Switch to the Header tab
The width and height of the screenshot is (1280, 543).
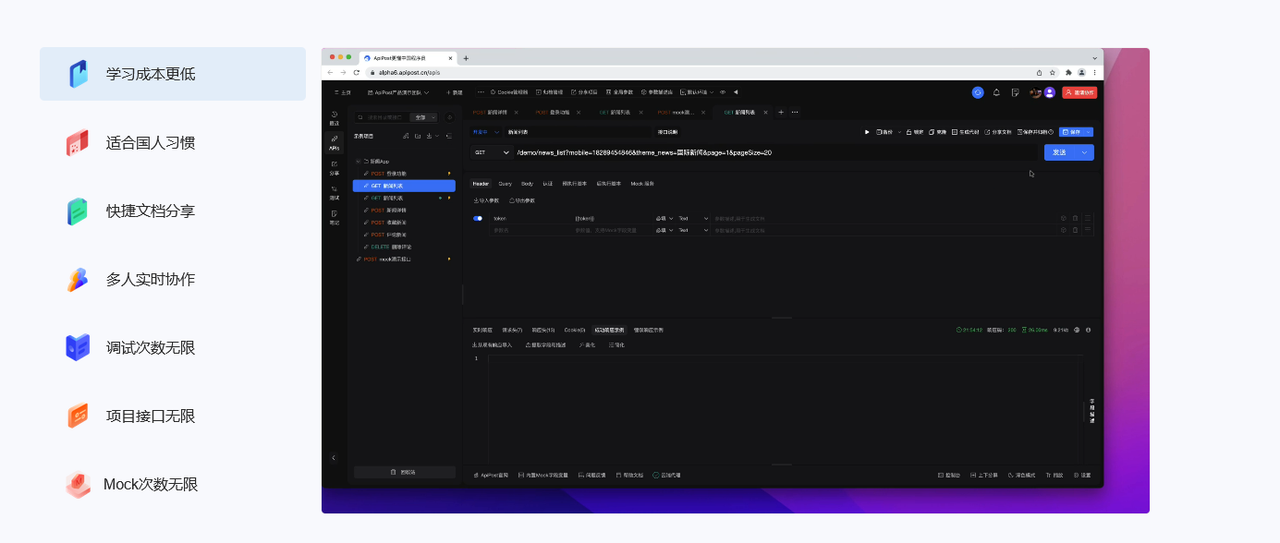click(x=481, y=184)
